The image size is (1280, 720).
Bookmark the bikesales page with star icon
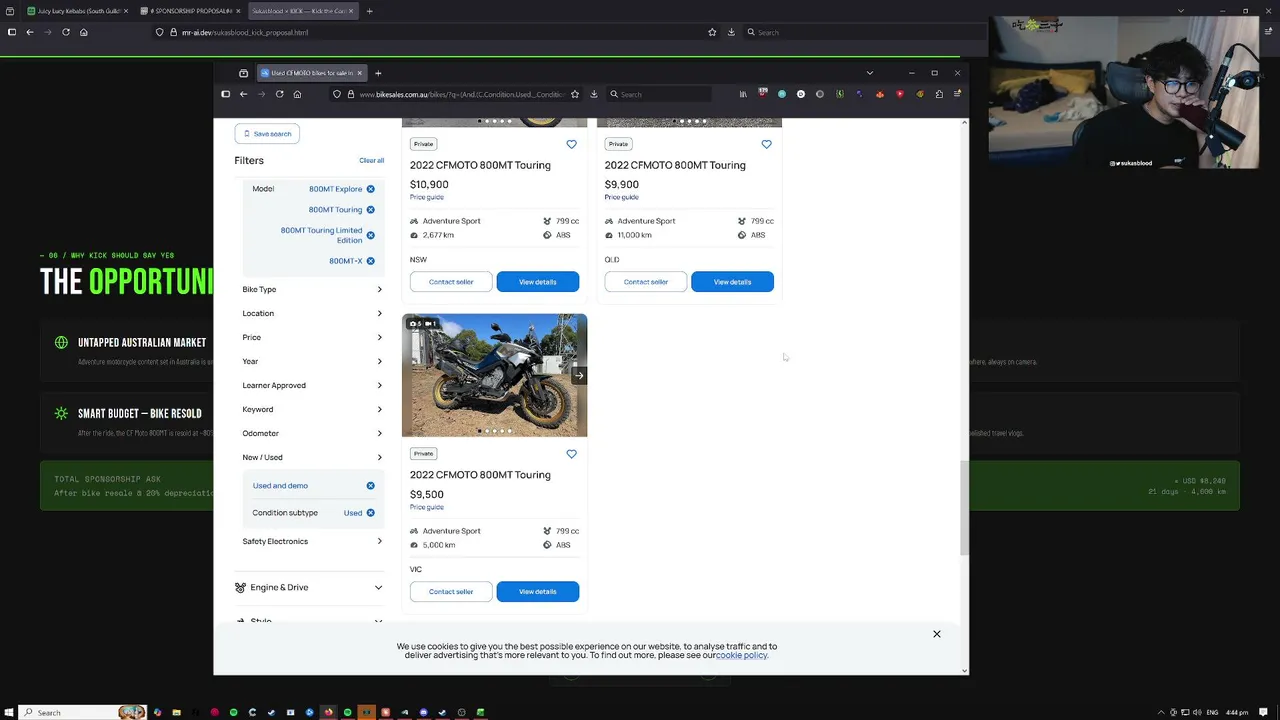click(575, 94)
